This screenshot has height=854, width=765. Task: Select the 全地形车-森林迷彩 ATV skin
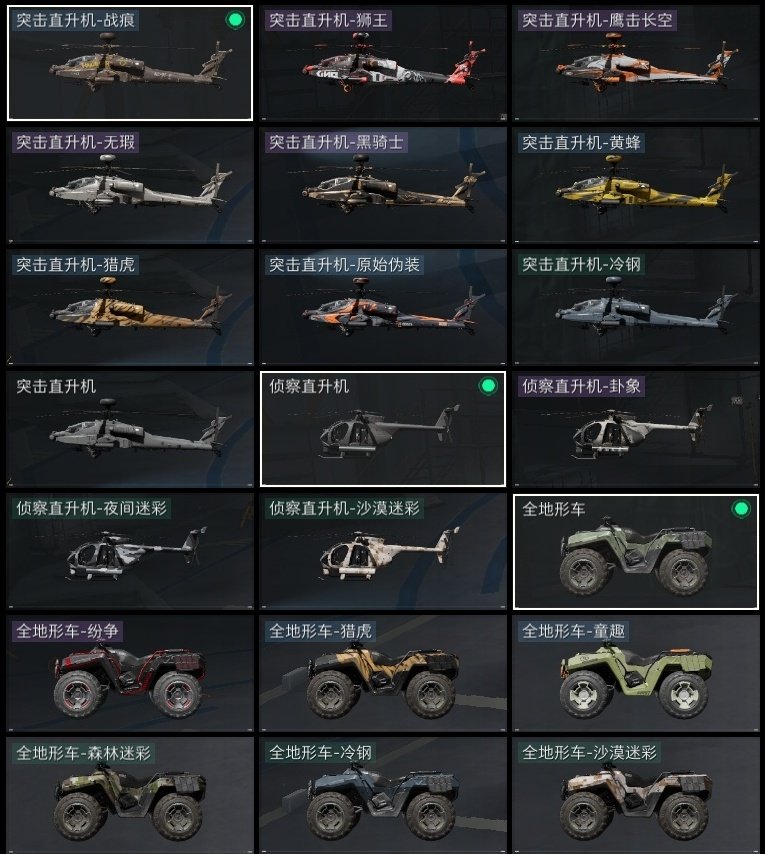[130, 795]
